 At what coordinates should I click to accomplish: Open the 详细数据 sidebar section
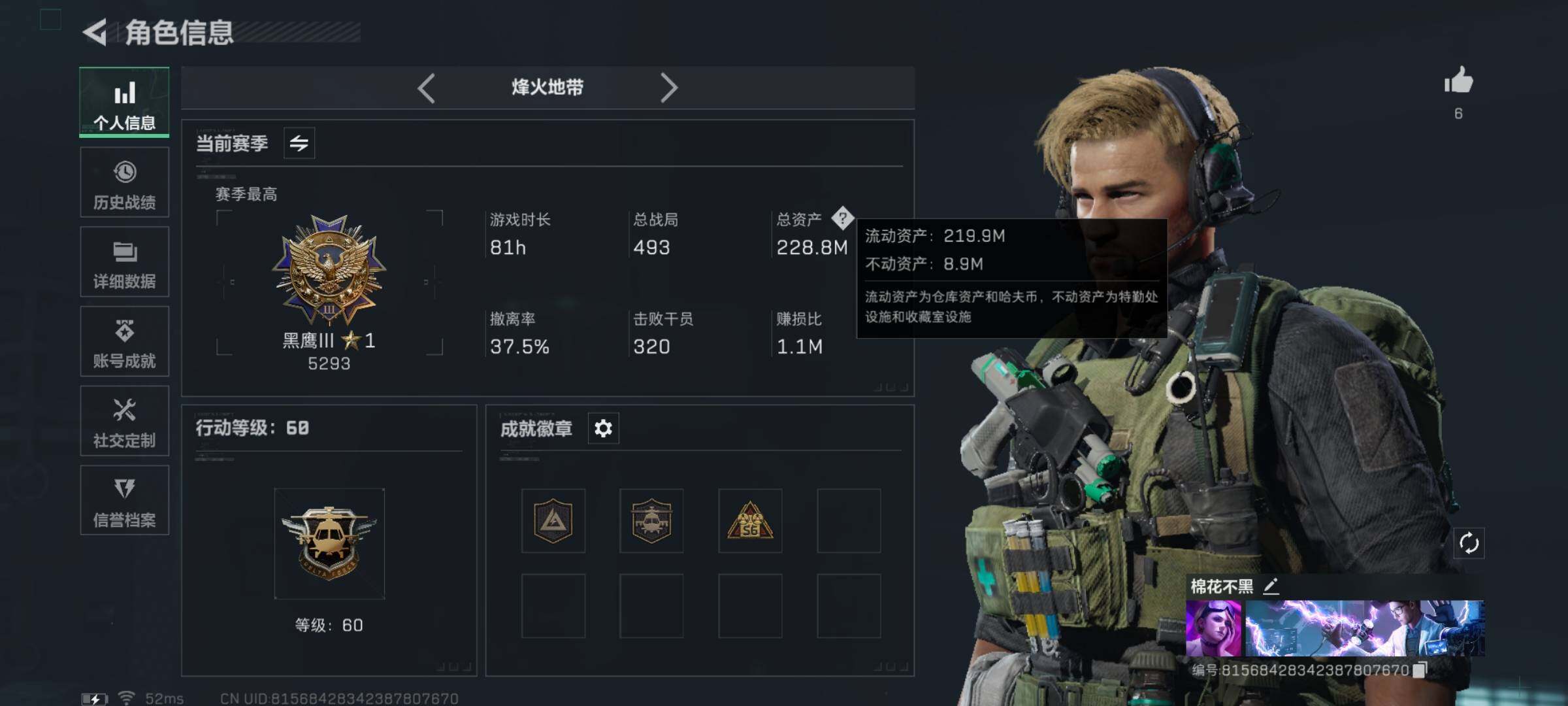pyautogui.click(x=124, y=262)
